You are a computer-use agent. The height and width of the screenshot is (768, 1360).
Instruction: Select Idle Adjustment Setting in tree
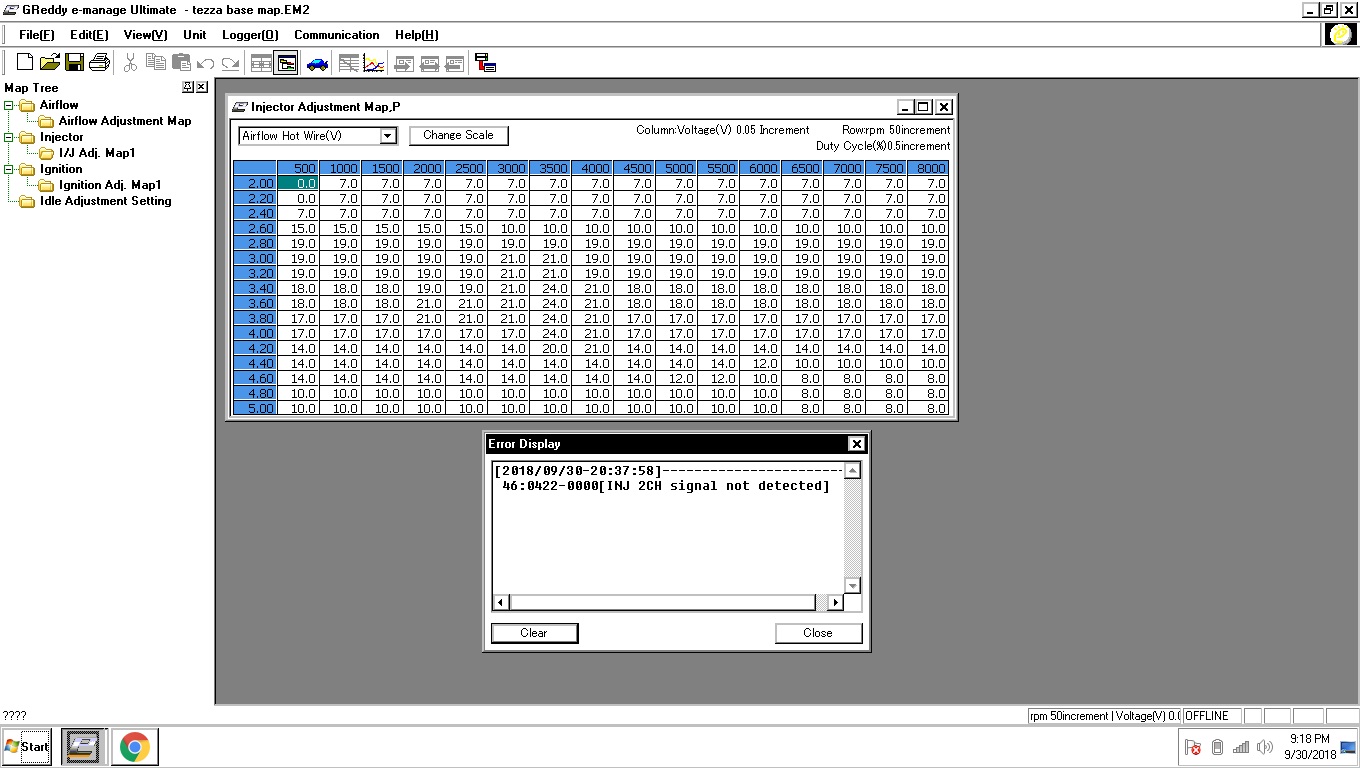pos(105,201)
